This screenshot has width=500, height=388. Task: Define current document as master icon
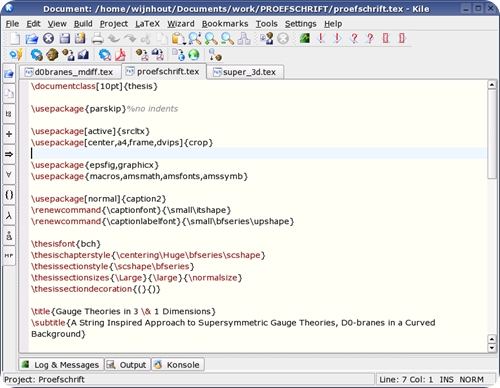[x=267, y=39]
